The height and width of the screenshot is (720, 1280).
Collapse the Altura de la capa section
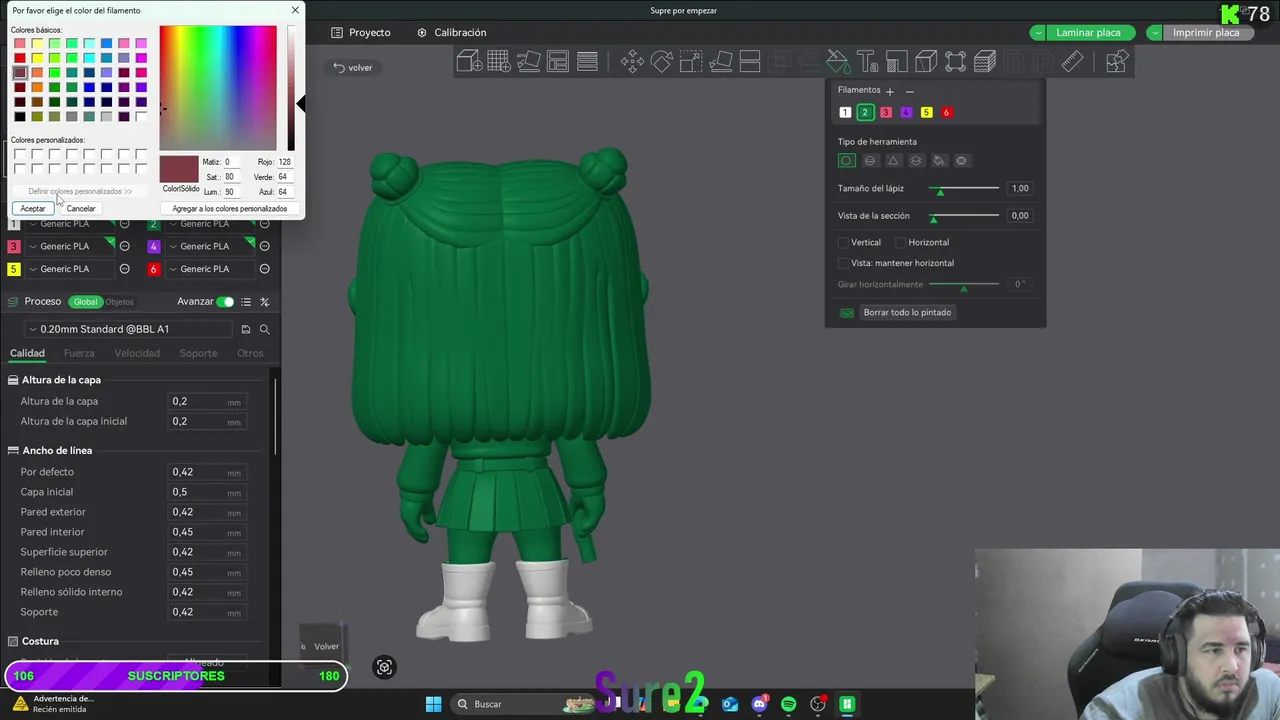tap(61, 380)
